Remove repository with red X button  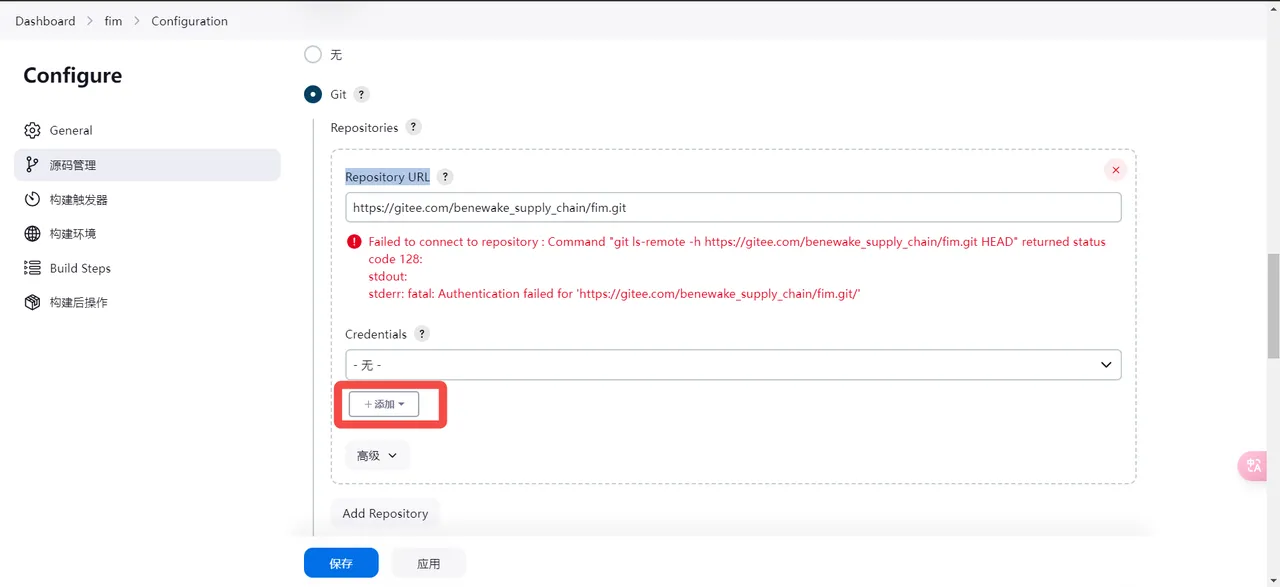tap(1115, 170)
